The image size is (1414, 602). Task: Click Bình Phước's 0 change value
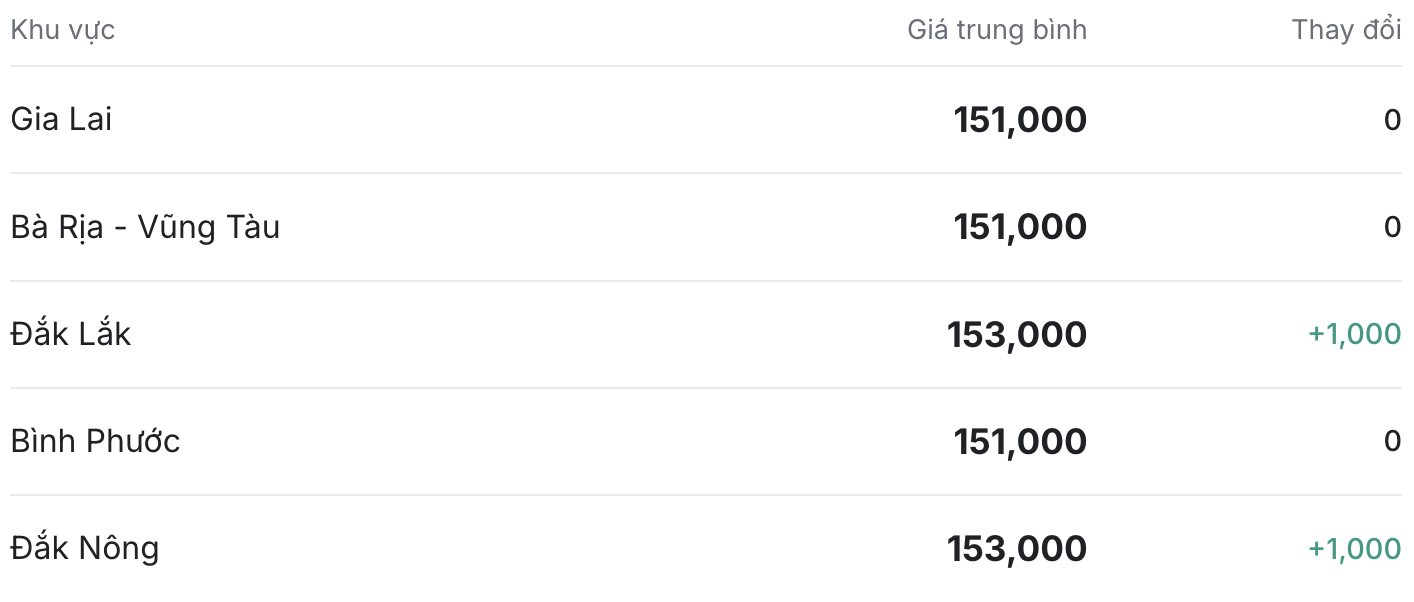pos(1392,441)
